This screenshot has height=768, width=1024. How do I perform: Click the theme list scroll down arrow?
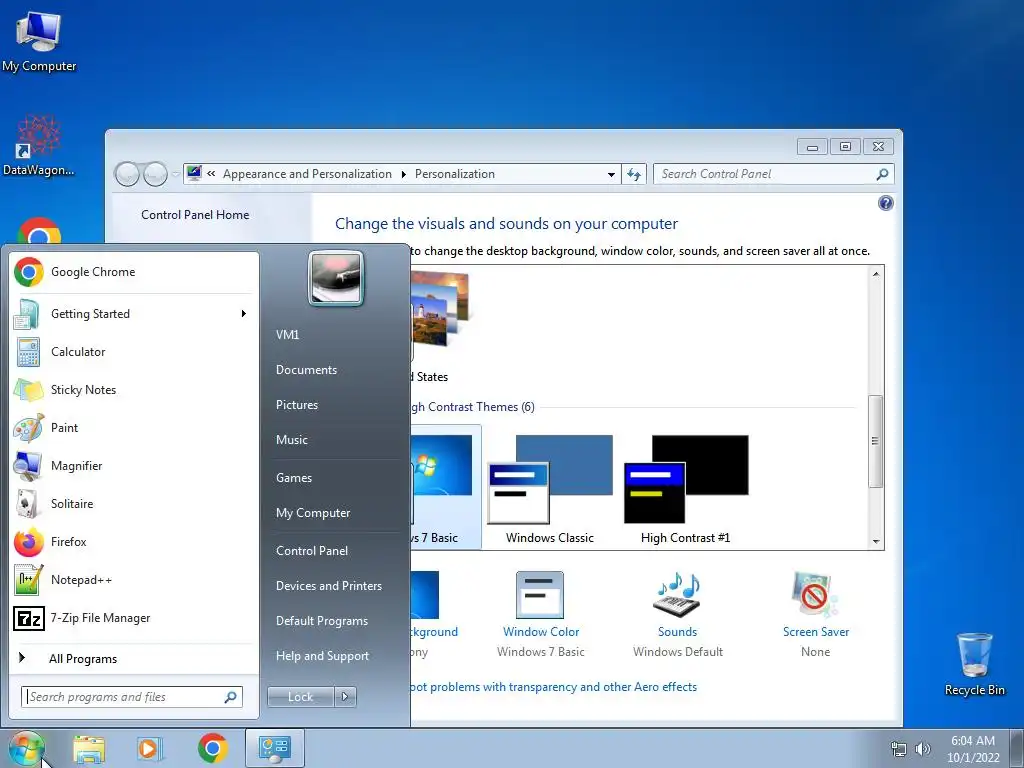(x=876, y=541)
